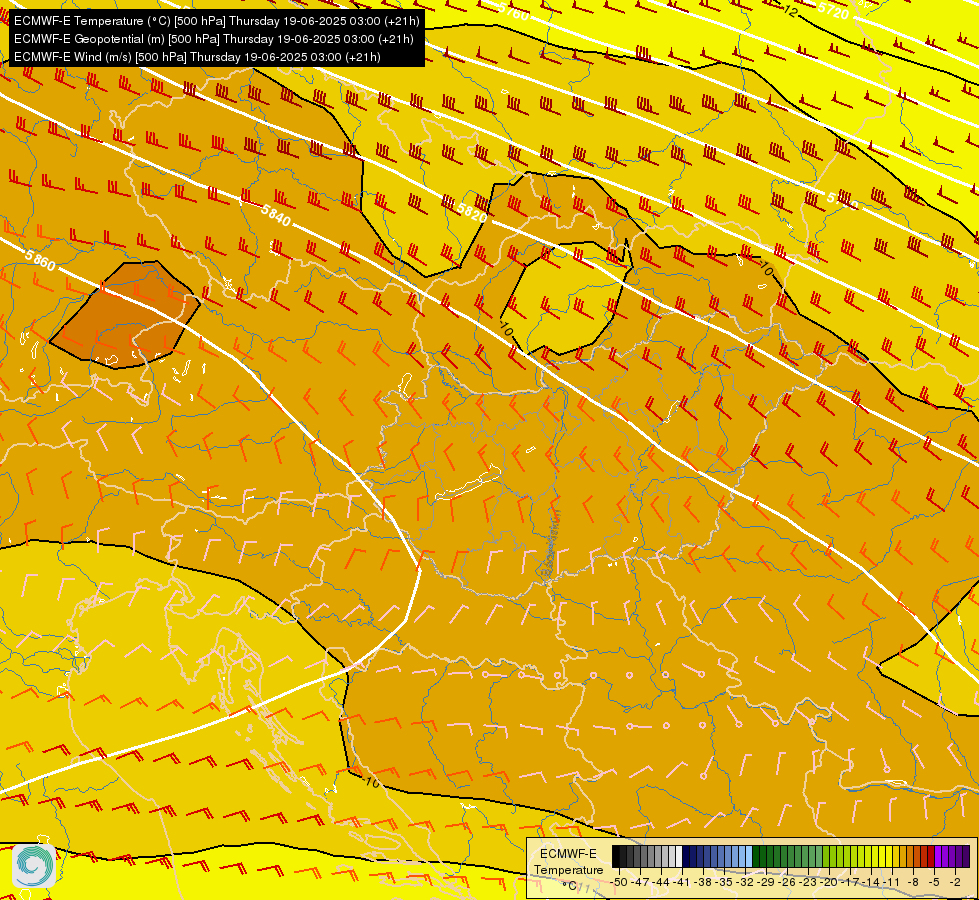Image resolution: width=979 pixels, height=900 pixels.
Task: Click the bright red legend swatch
Action: pyautogui.click(x=931, y=856)
